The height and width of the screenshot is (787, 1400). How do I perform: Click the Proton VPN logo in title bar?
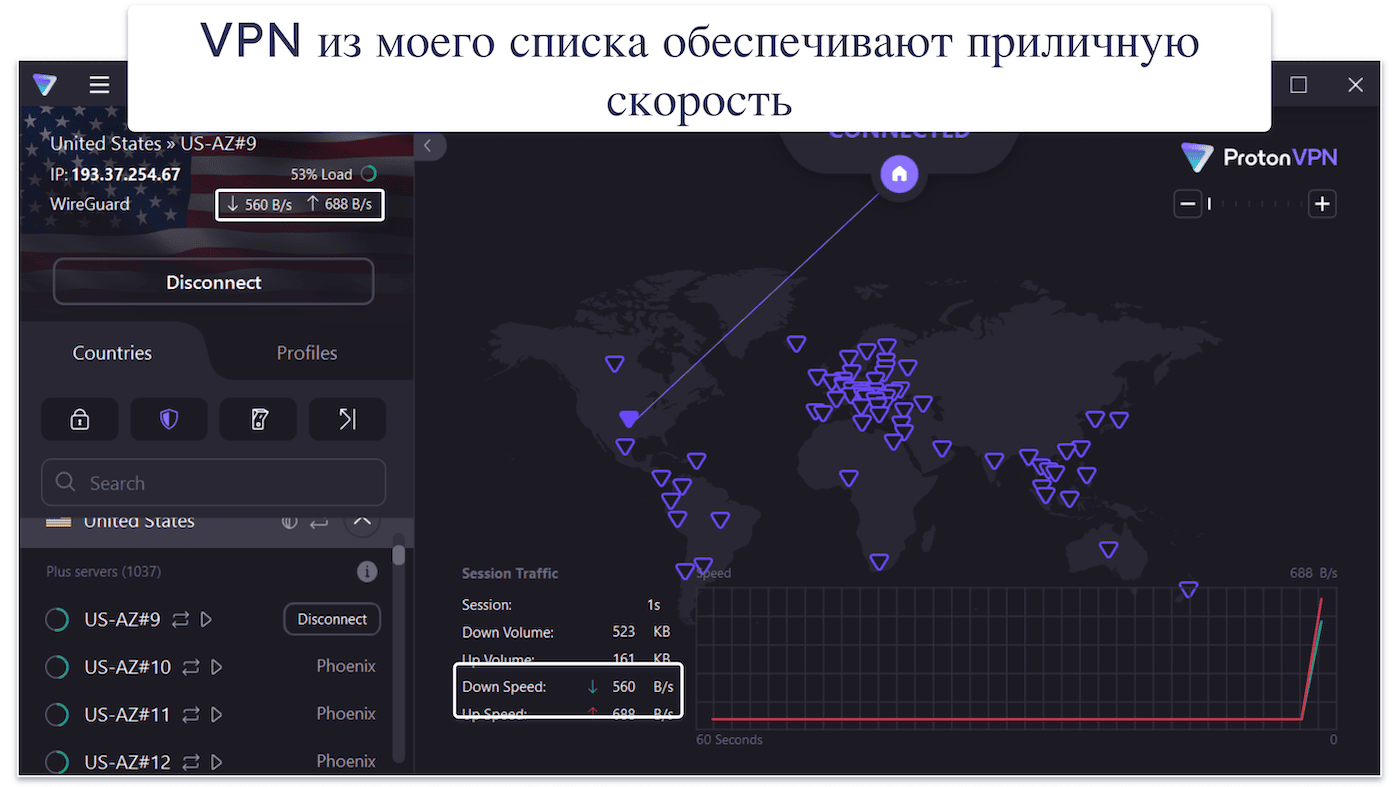click(x=45, y=85)
